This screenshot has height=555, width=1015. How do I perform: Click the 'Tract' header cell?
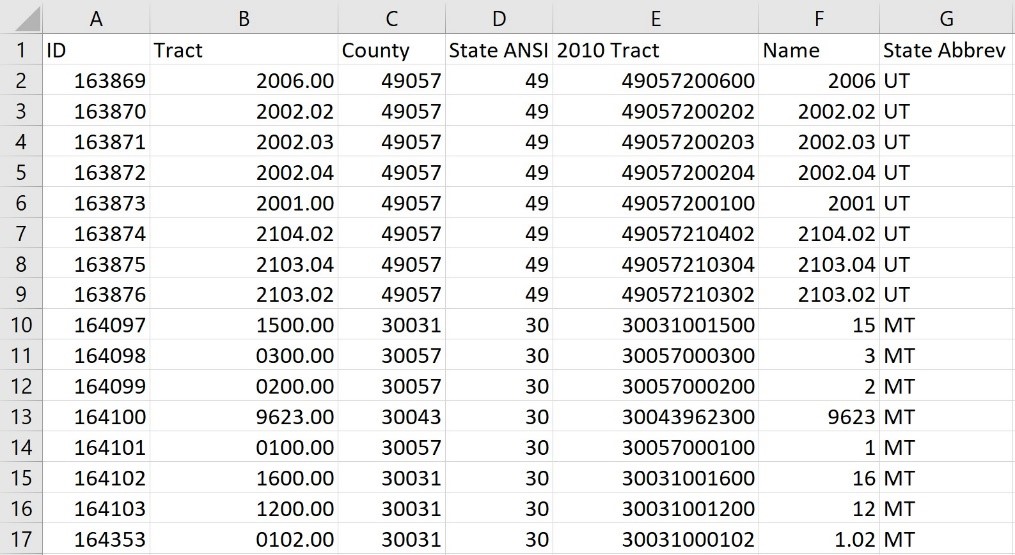tap(243, 50)
